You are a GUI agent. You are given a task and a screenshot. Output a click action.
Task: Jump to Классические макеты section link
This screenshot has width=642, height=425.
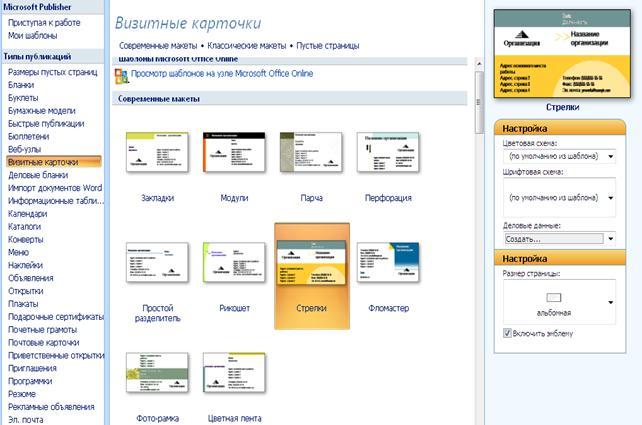click(246, 45)
